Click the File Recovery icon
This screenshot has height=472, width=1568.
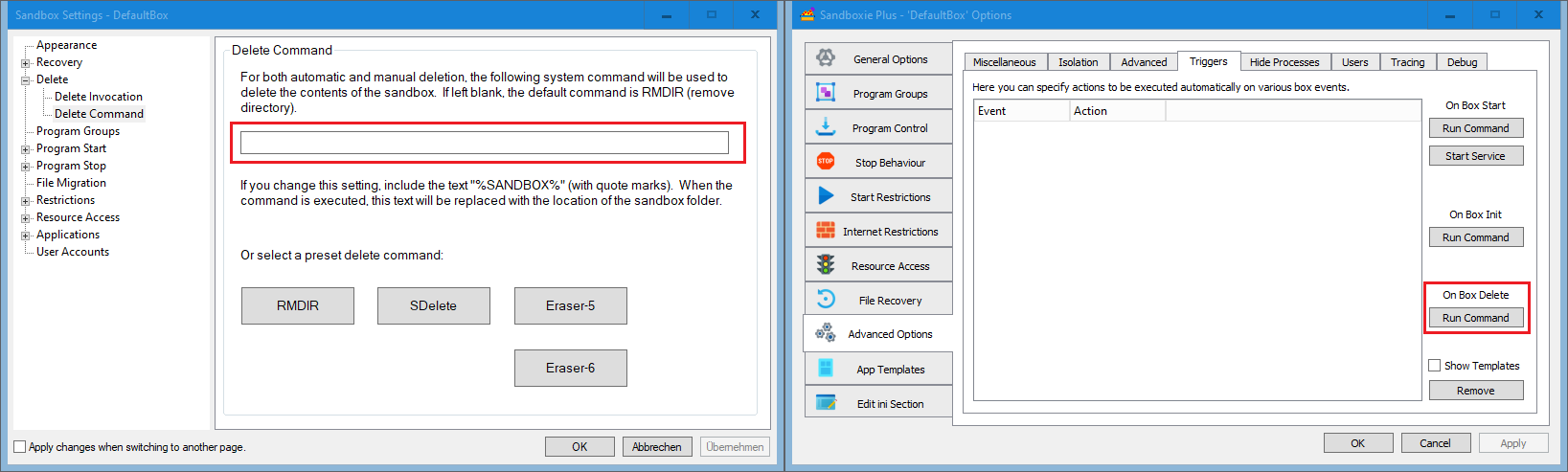click(x=826, y=300)
